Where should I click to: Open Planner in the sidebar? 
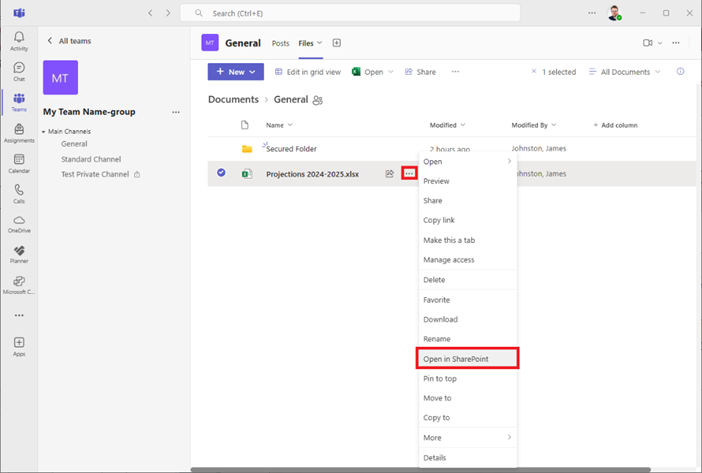(x=19, y=254)
